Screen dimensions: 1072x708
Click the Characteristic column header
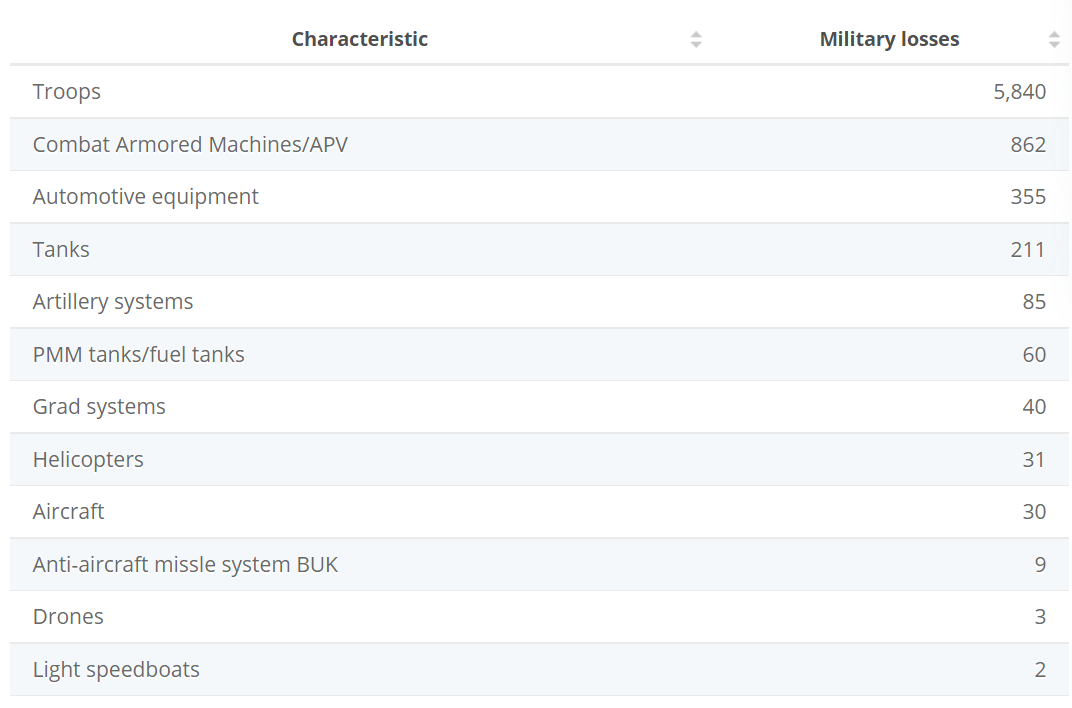pyautogui.click(x=360, y=40)
